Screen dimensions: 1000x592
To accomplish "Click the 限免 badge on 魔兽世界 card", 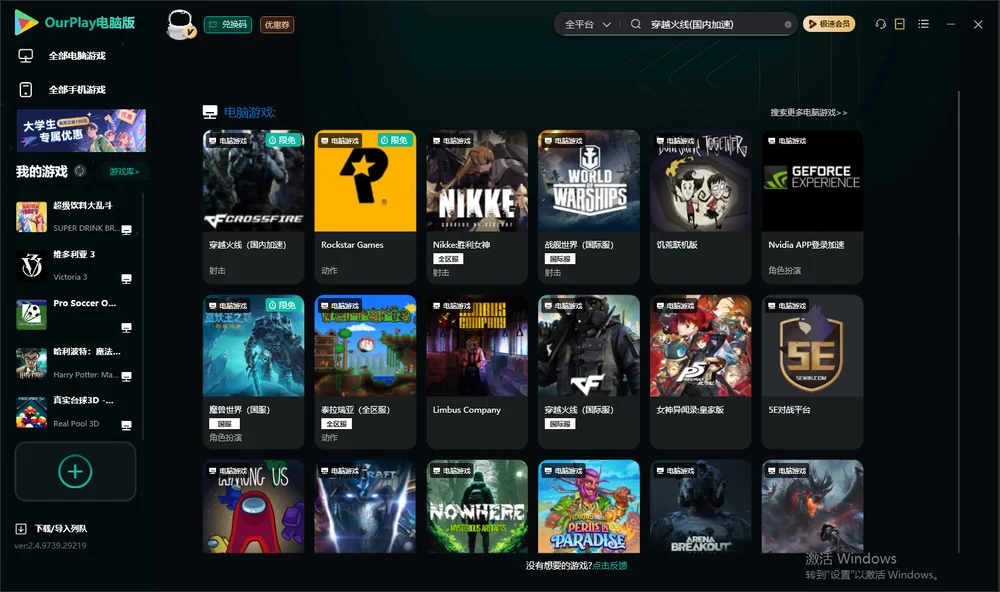I will pyautogui.click(x=283, y=306).
